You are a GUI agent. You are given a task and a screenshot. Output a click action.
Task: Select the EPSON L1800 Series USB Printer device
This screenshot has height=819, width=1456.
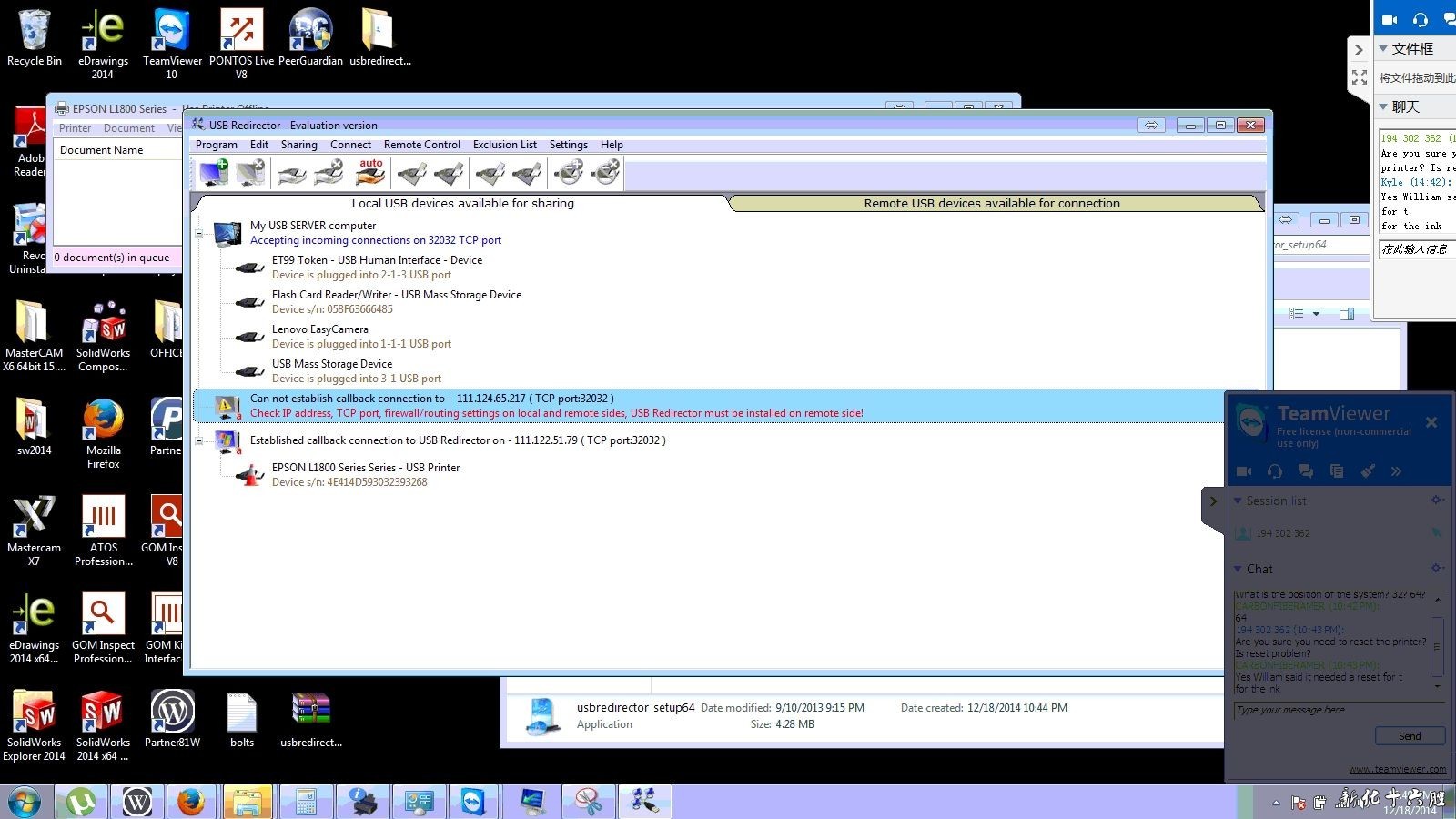click(365, 468)
